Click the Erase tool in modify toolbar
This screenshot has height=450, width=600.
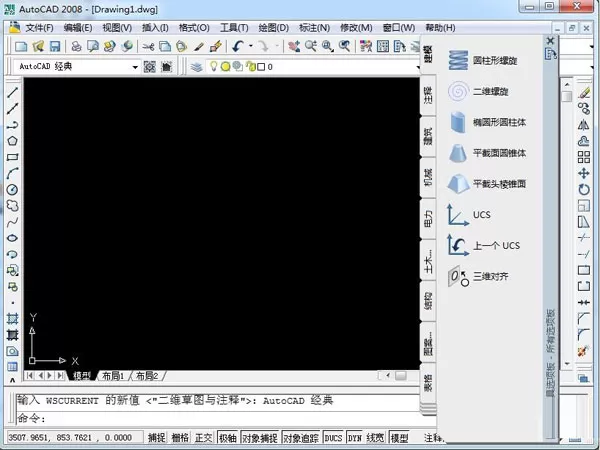[584, 92]
